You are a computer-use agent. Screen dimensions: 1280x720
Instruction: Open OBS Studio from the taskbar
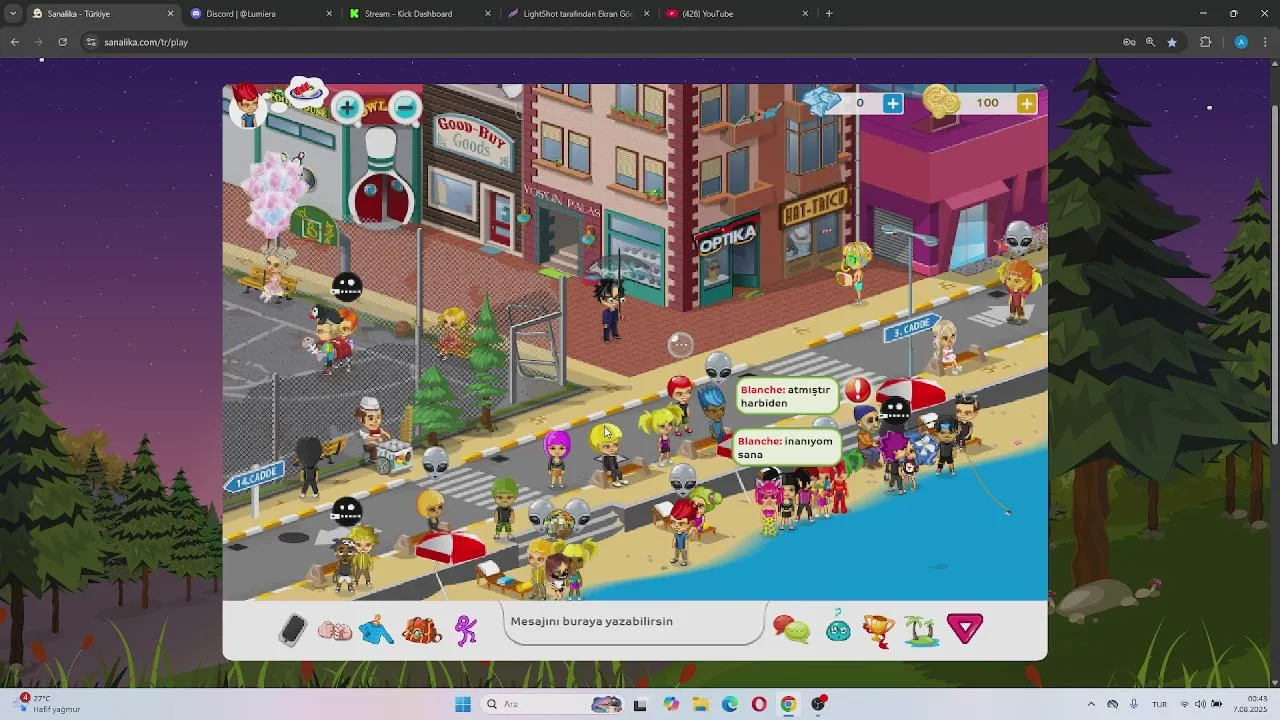[819, 704]
